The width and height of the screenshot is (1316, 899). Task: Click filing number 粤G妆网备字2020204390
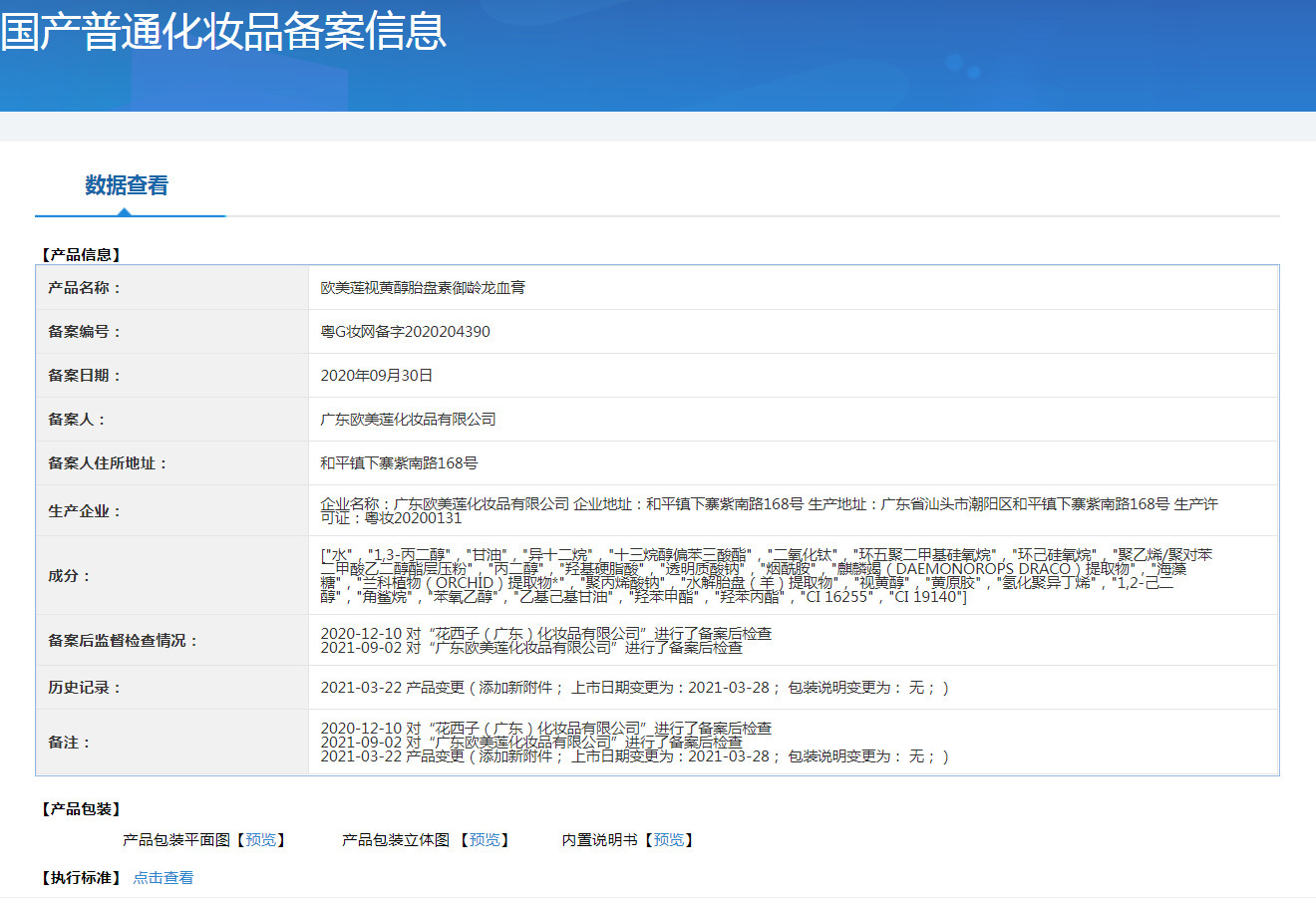405,332
